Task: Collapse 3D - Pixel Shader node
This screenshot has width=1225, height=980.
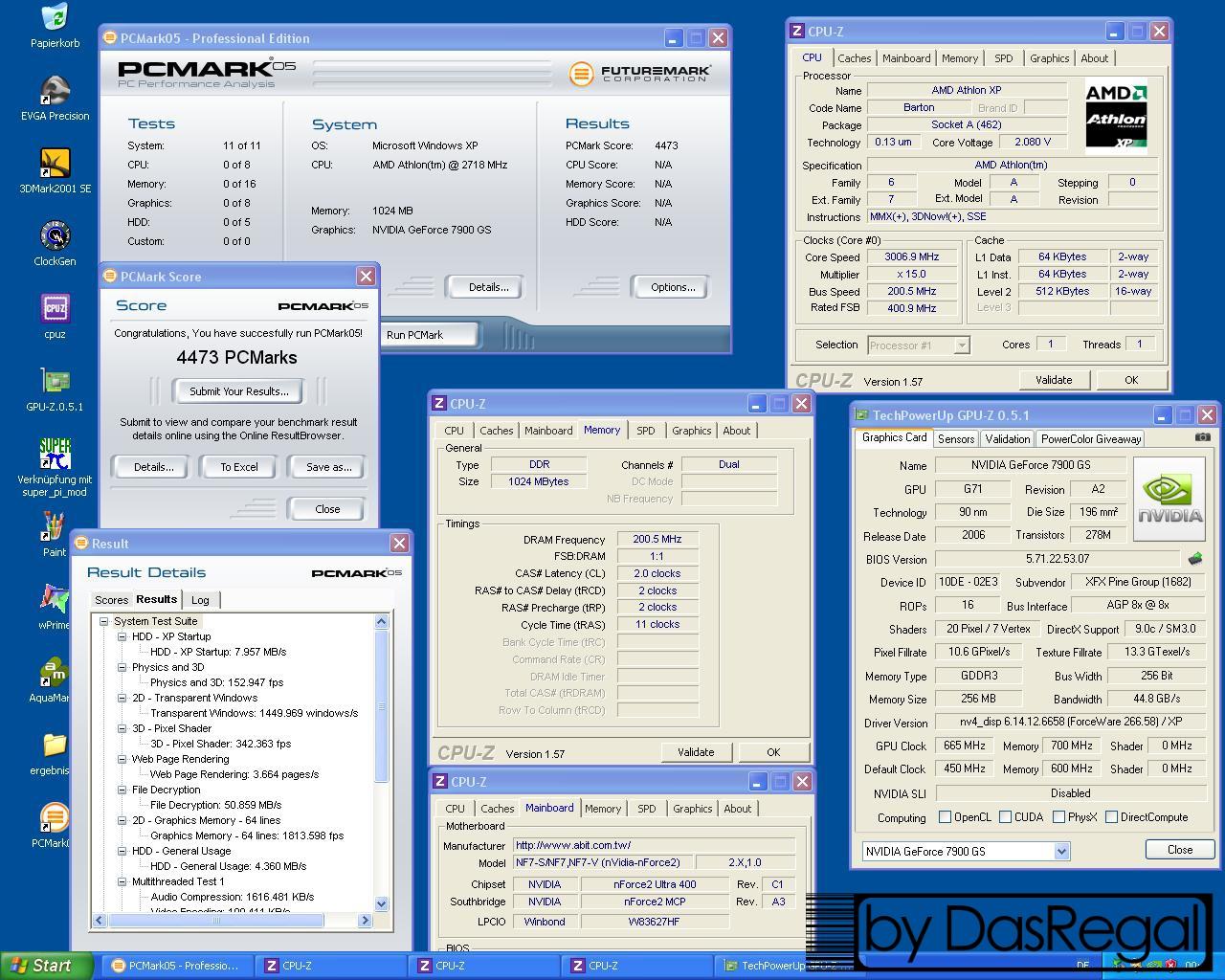Action: coord(122,728)
